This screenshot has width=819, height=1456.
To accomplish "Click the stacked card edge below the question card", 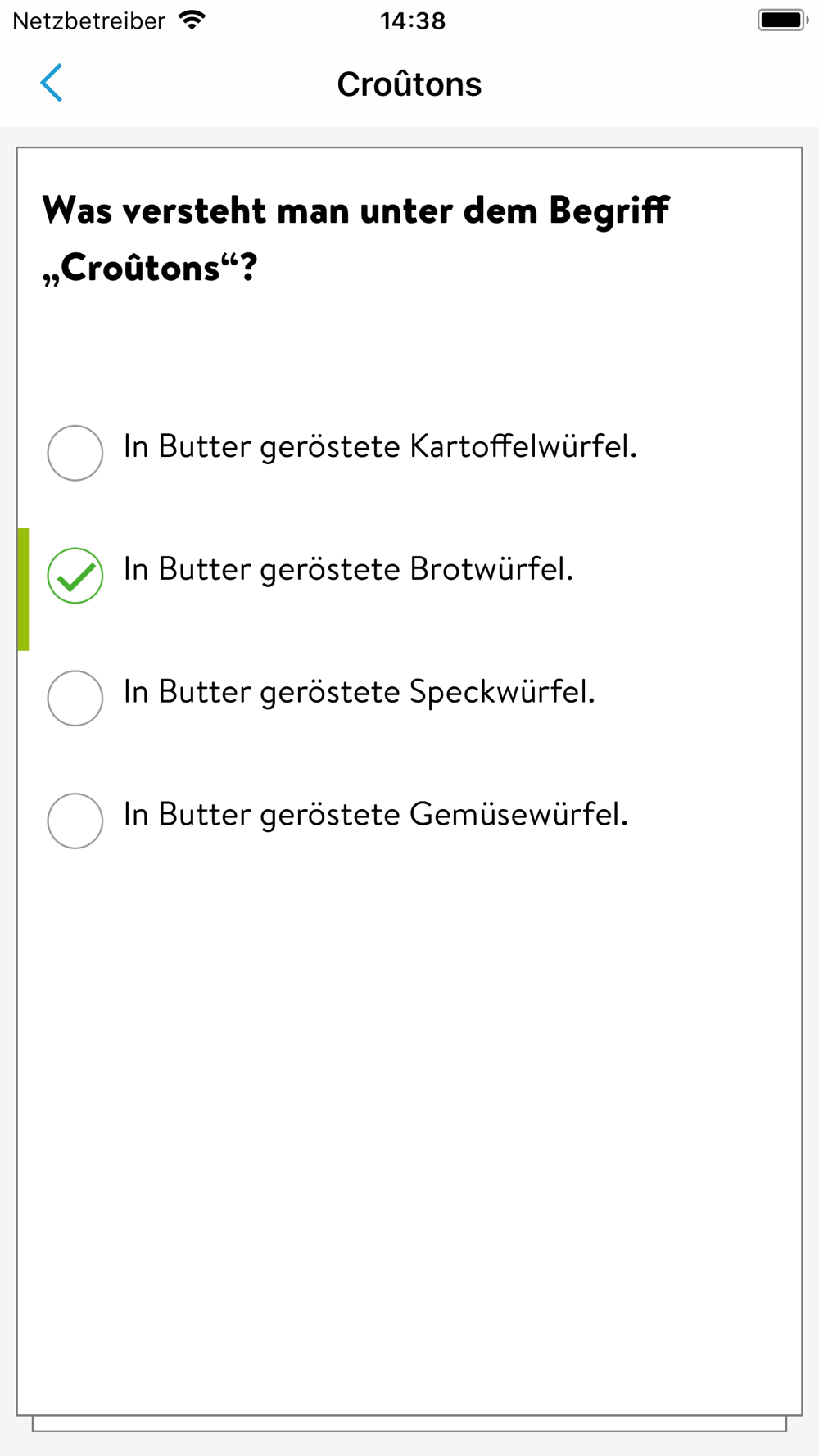I will point(409,1424).
